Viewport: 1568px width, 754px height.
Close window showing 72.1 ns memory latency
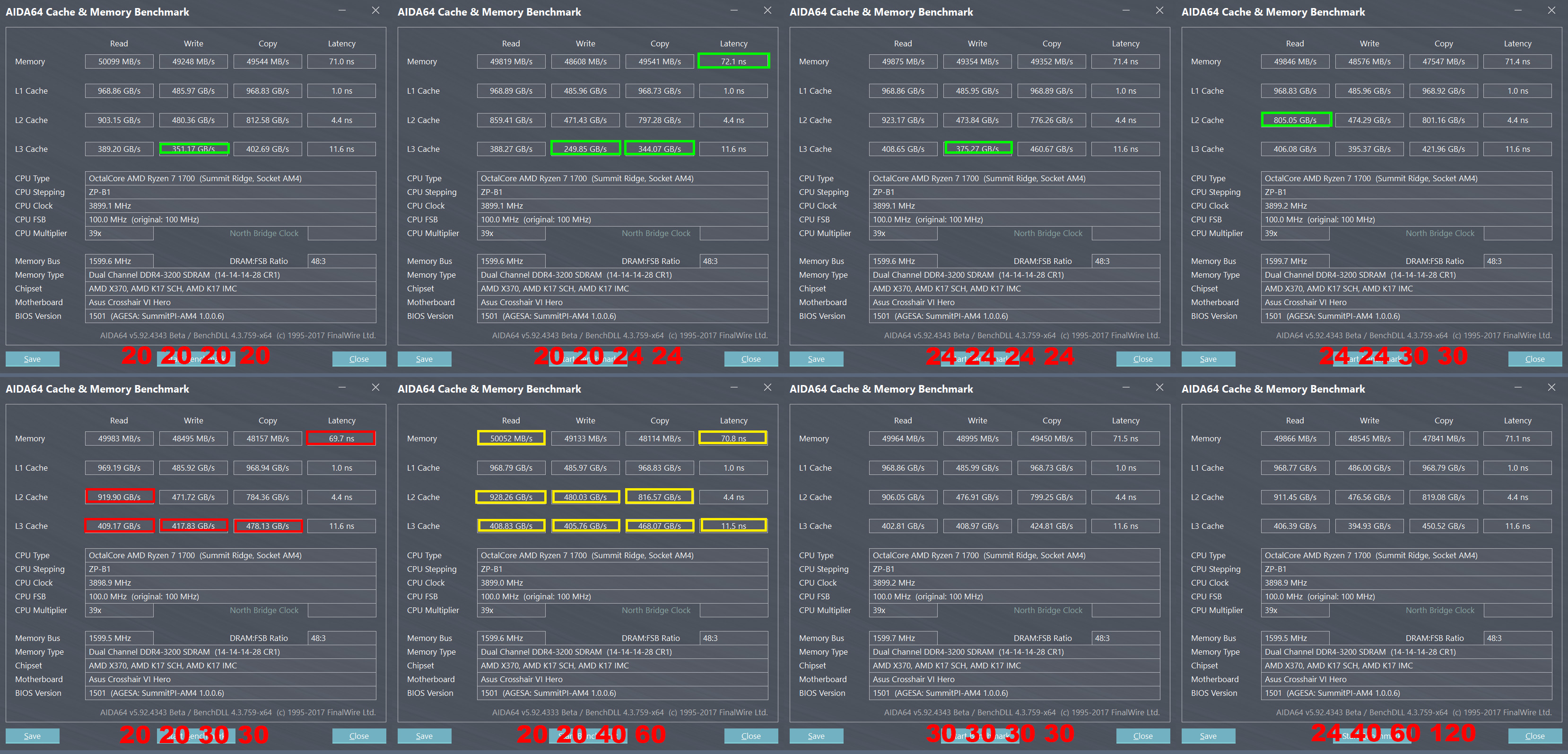click(x=767, y=10)
